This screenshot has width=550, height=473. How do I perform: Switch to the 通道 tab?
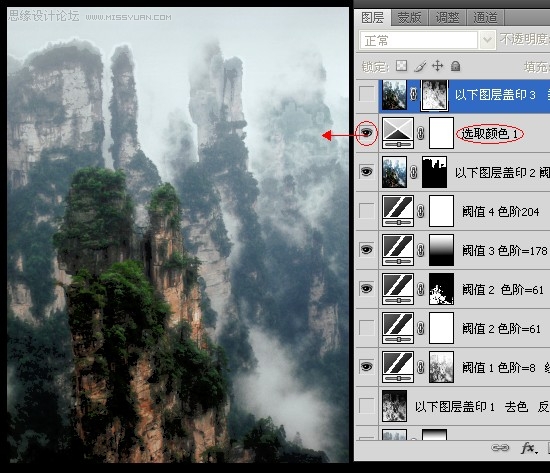(x=485, y=18)
